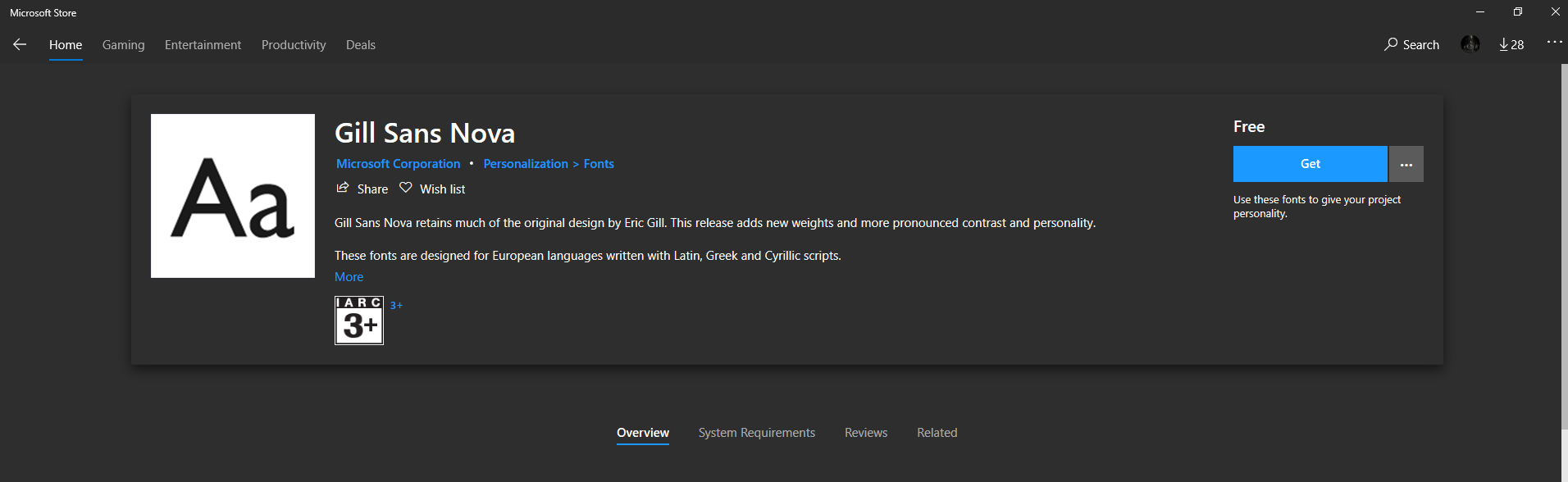Go back using the back arrow

[x=20, y=44]
